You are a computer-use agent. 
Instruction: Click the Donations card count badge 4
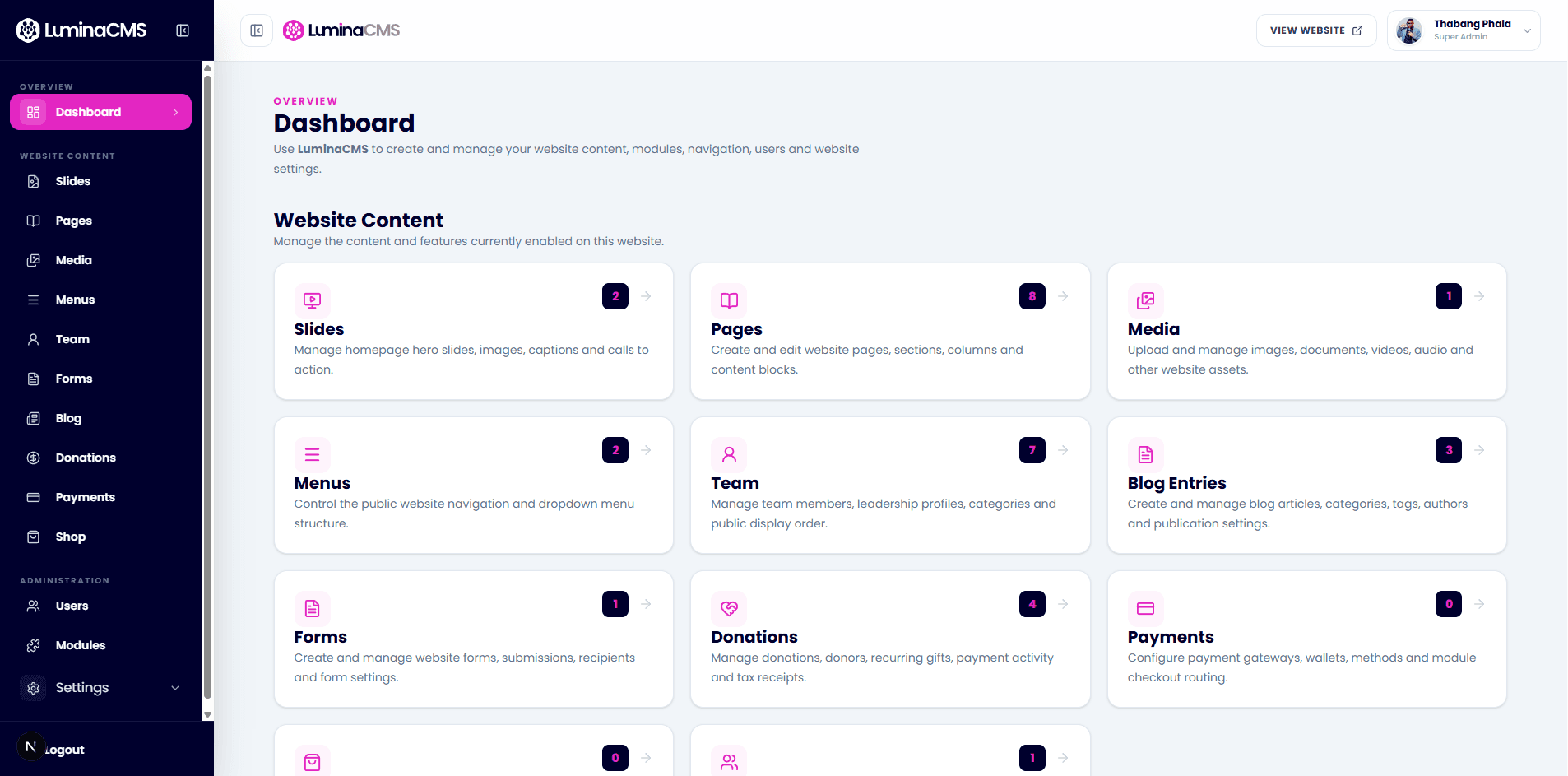point(1032,604)
